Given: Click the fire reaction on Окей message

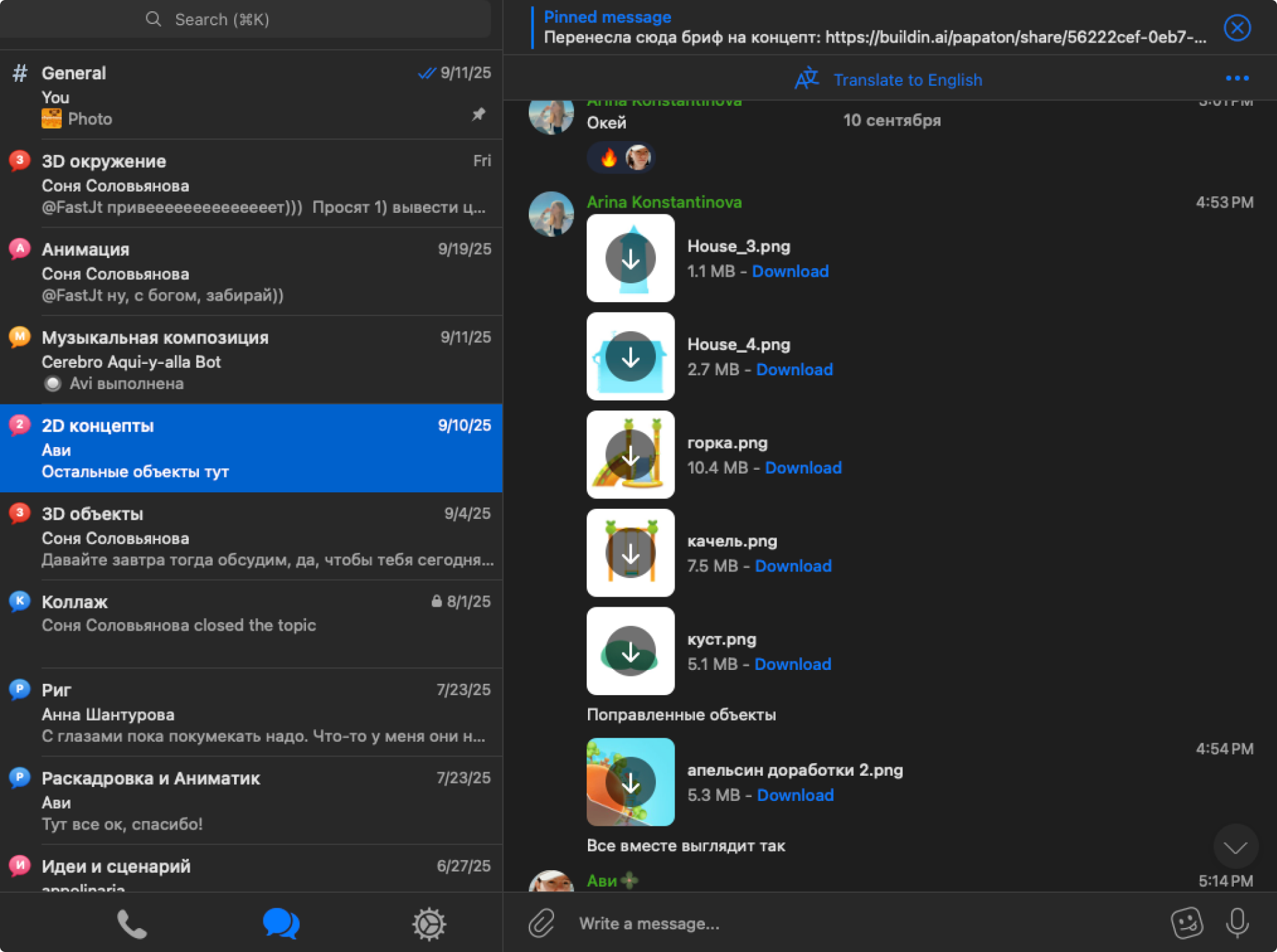Looking at the screenshot, I should (609, 158).
